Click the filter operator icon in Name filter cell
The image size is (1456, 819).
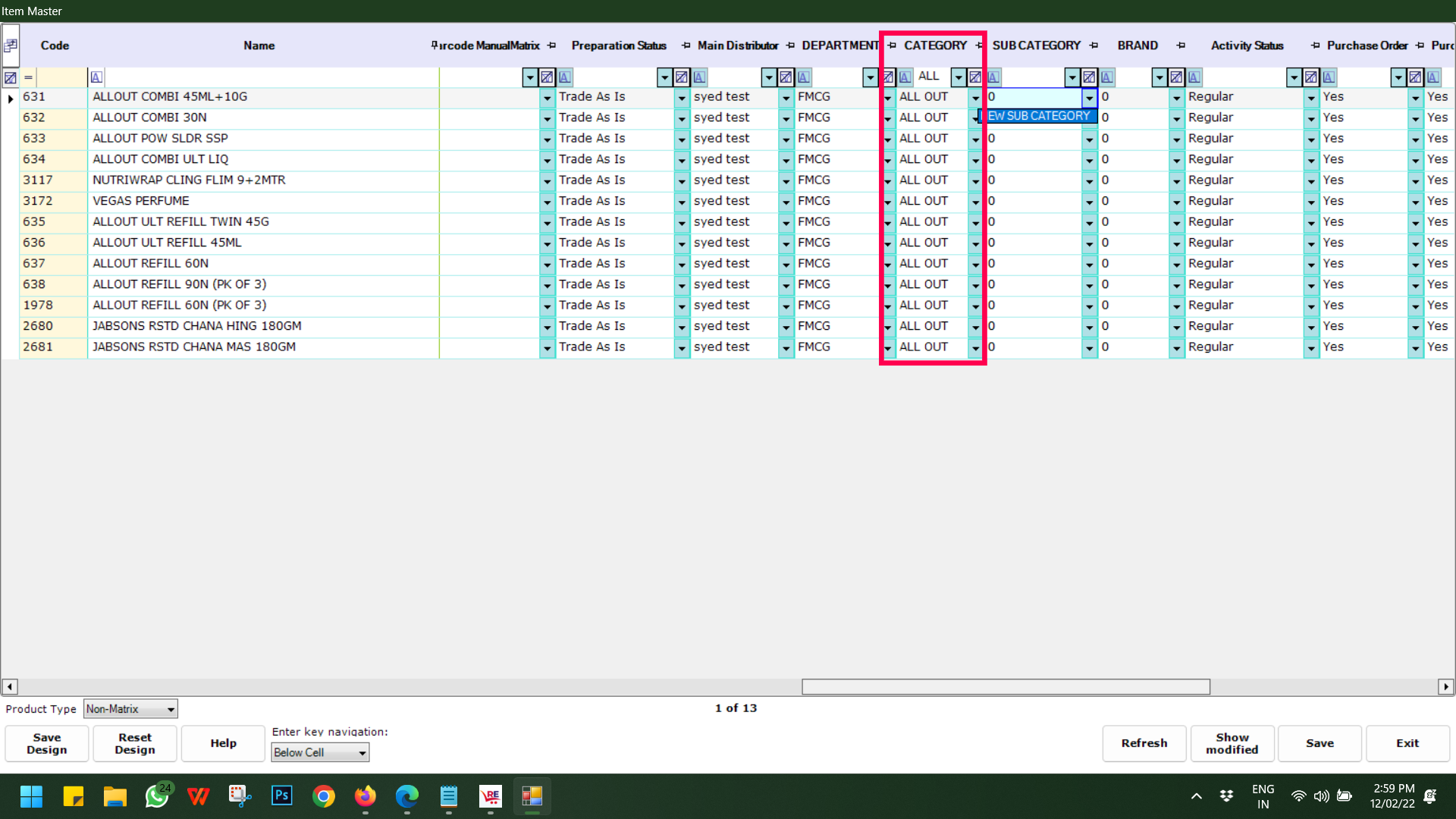point(96,77)
